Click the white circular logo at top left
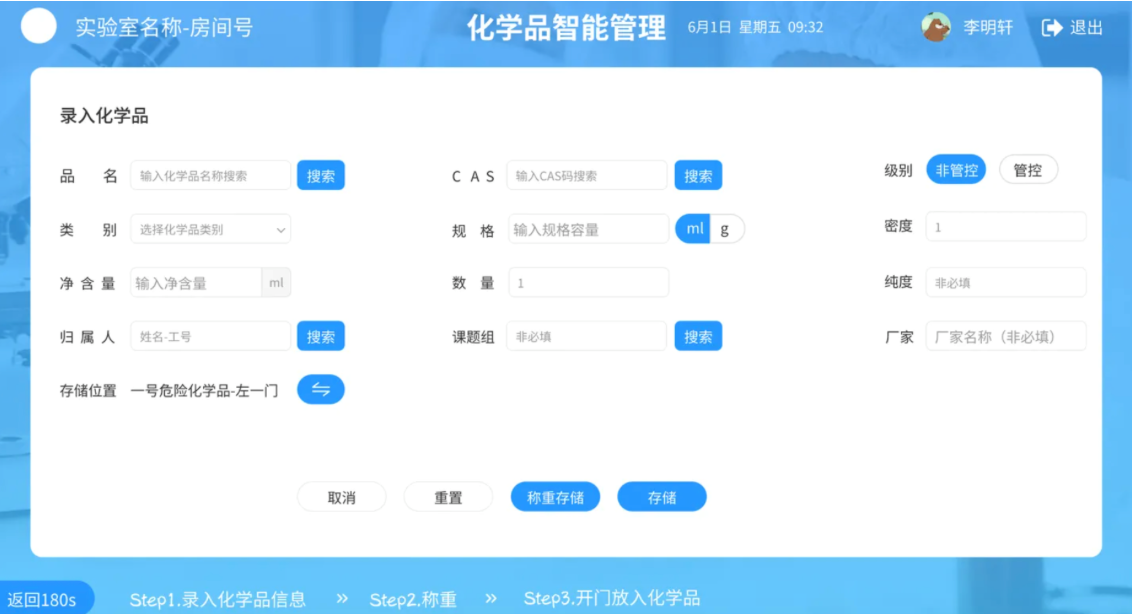The width and height of the screenshot is (1132, 614). [x=38, y=27]
